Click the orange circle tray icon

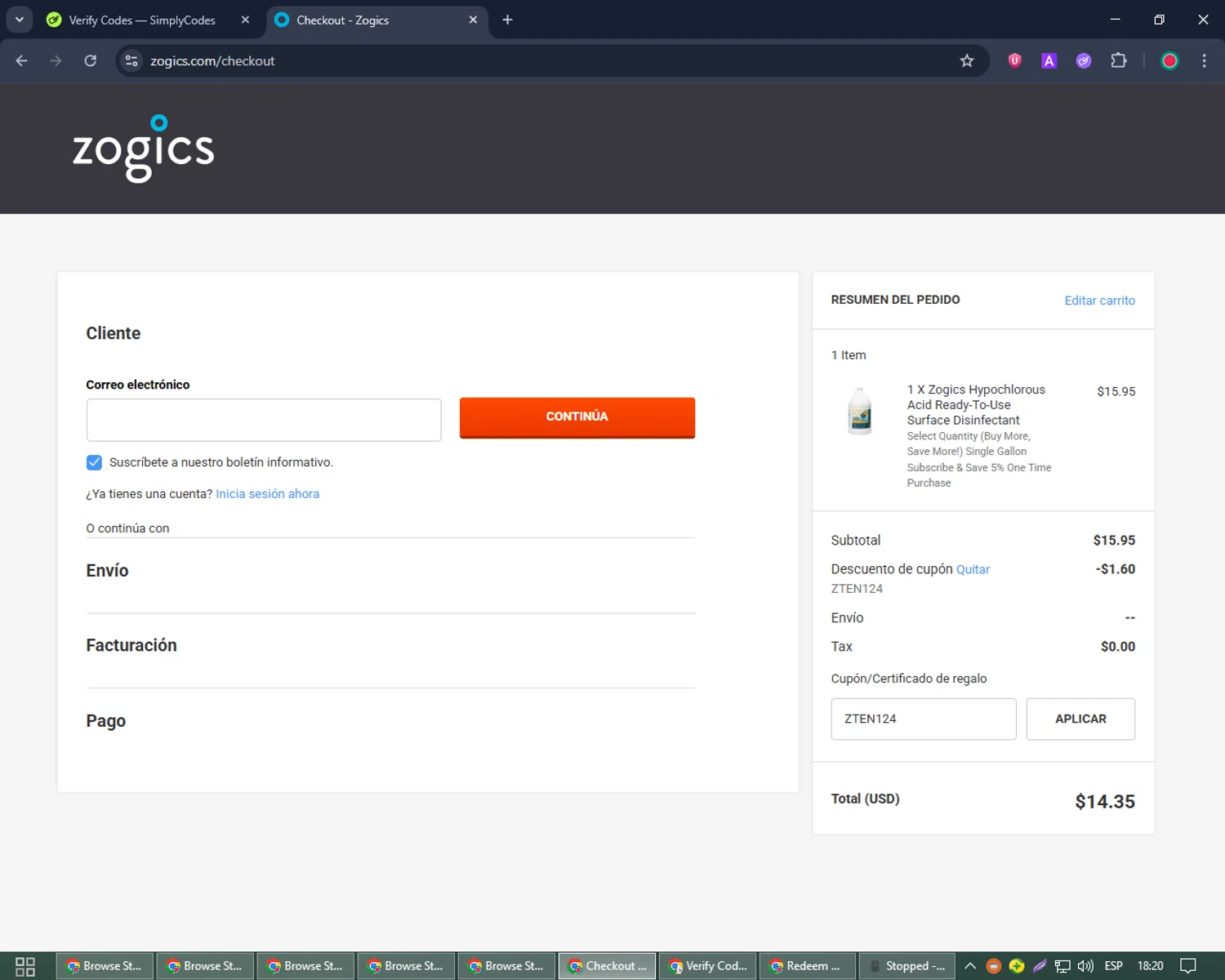pyautogui.click(x=993, y=966)
